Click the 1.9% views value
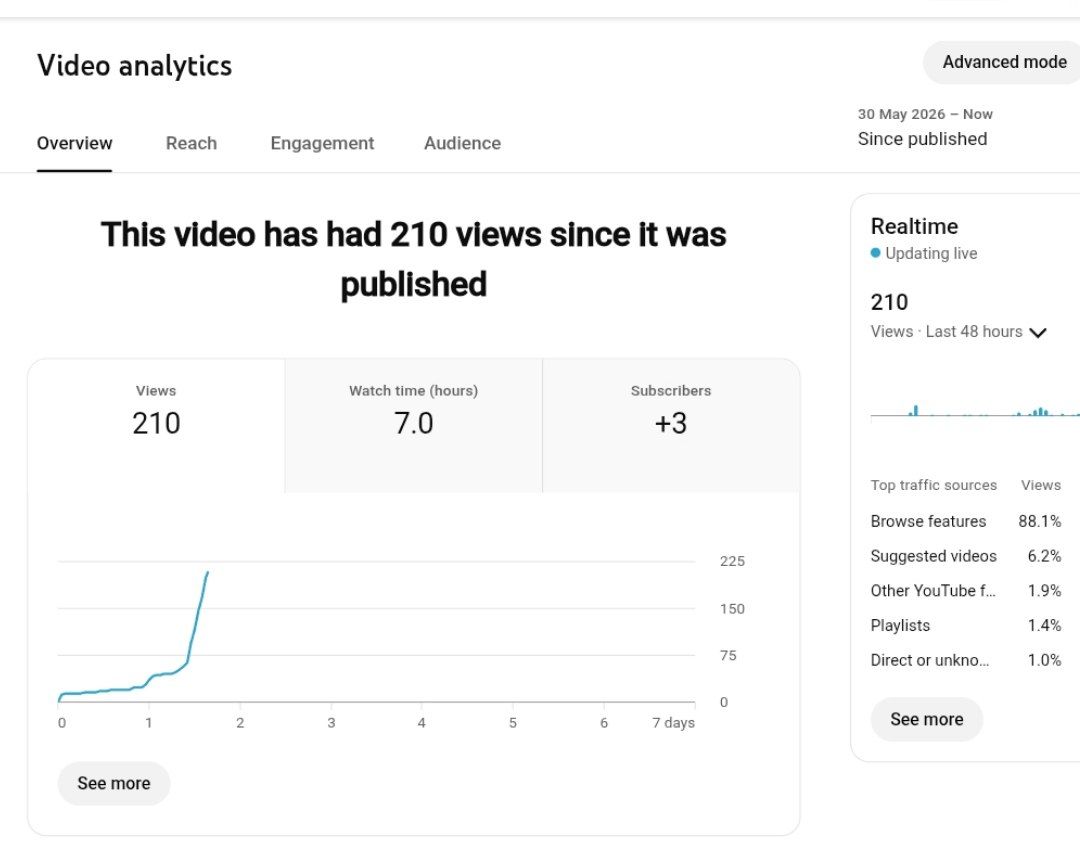The height and width of the screenshot is (864, 1080). (x=1044, y=590)
